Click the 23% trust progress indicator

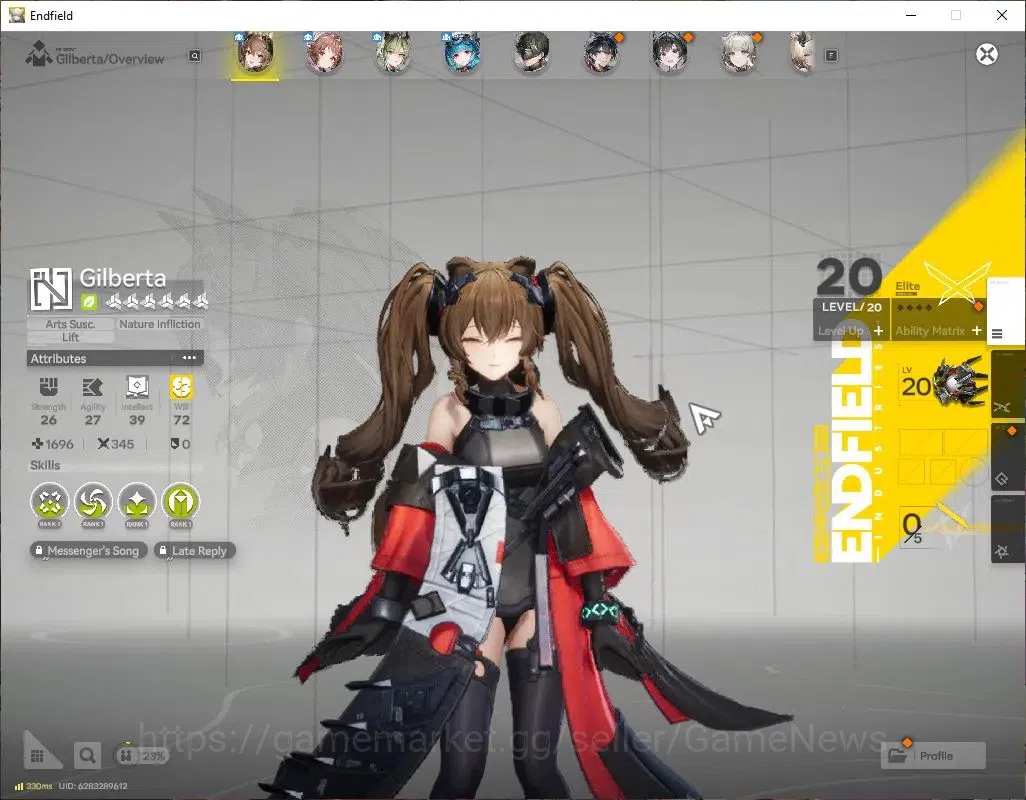coord(141,756)
